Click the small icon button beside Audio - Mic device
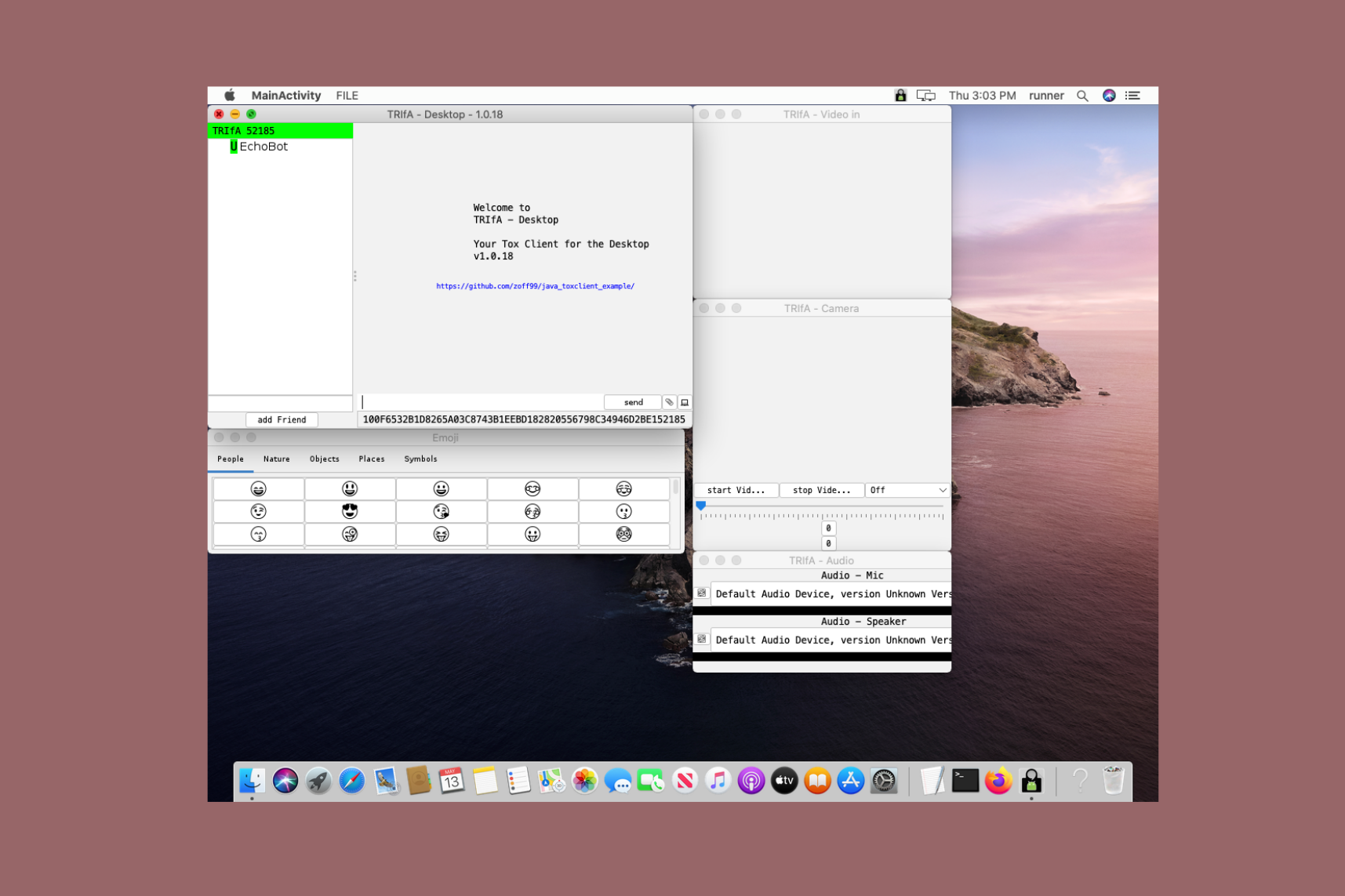This screenshot has width=1345, height=896. (702, 593)
